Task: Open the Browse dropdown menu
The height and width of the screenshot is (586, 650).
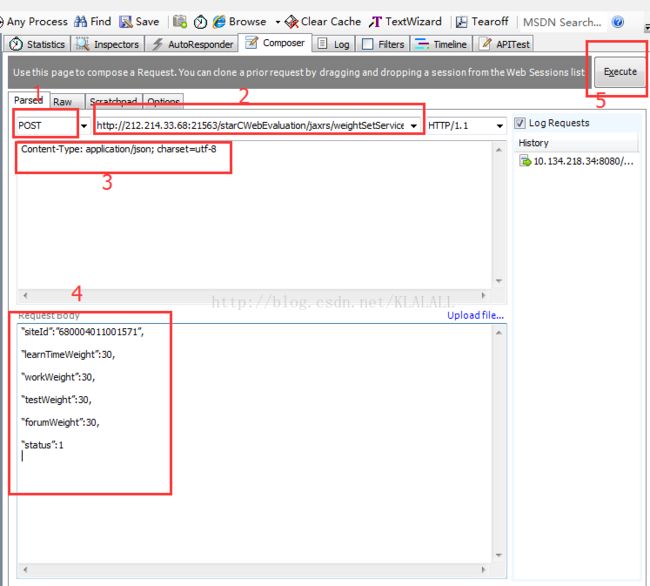Action: 277,21
